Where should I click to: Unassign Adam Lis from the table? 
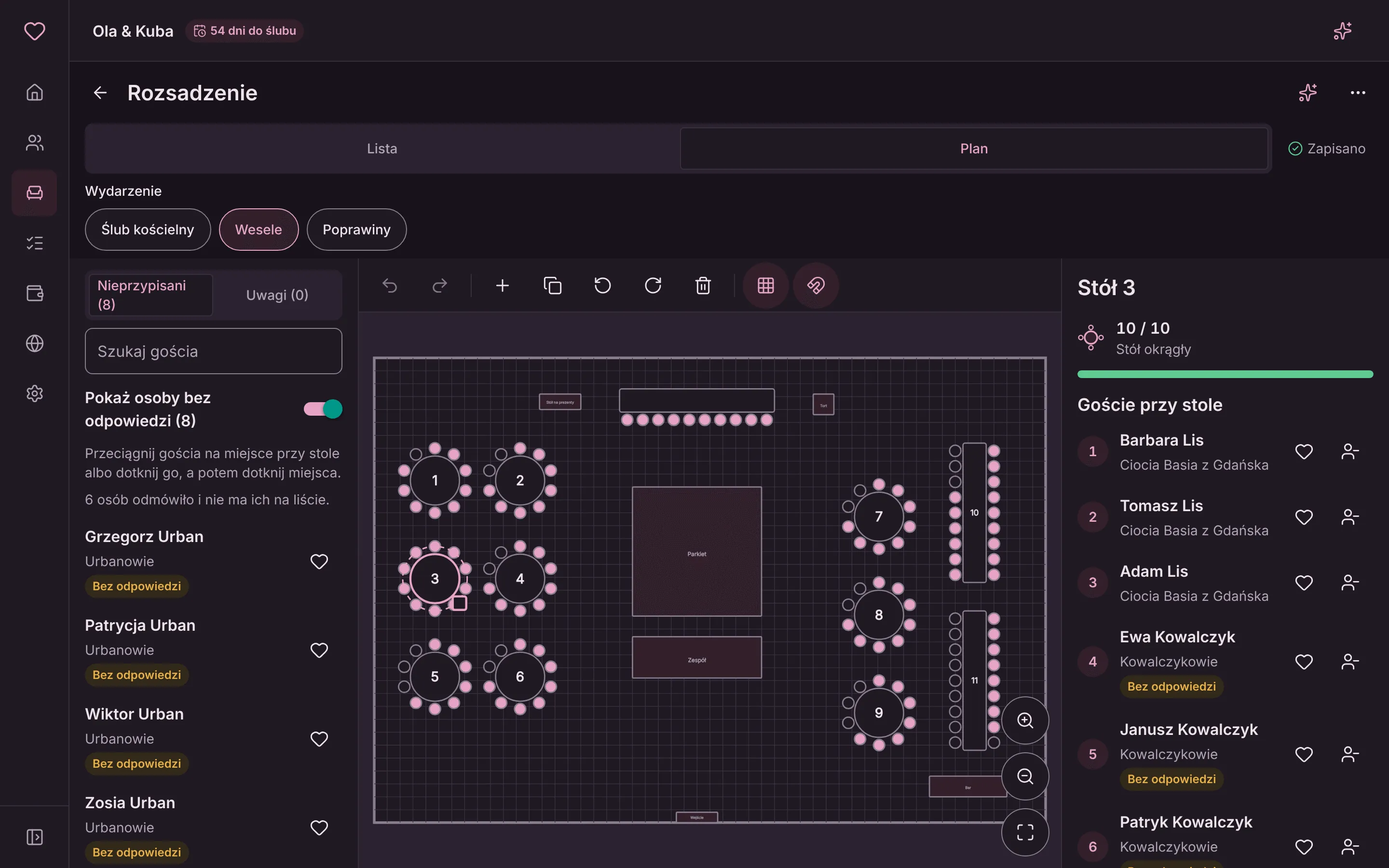point(1350,583)
